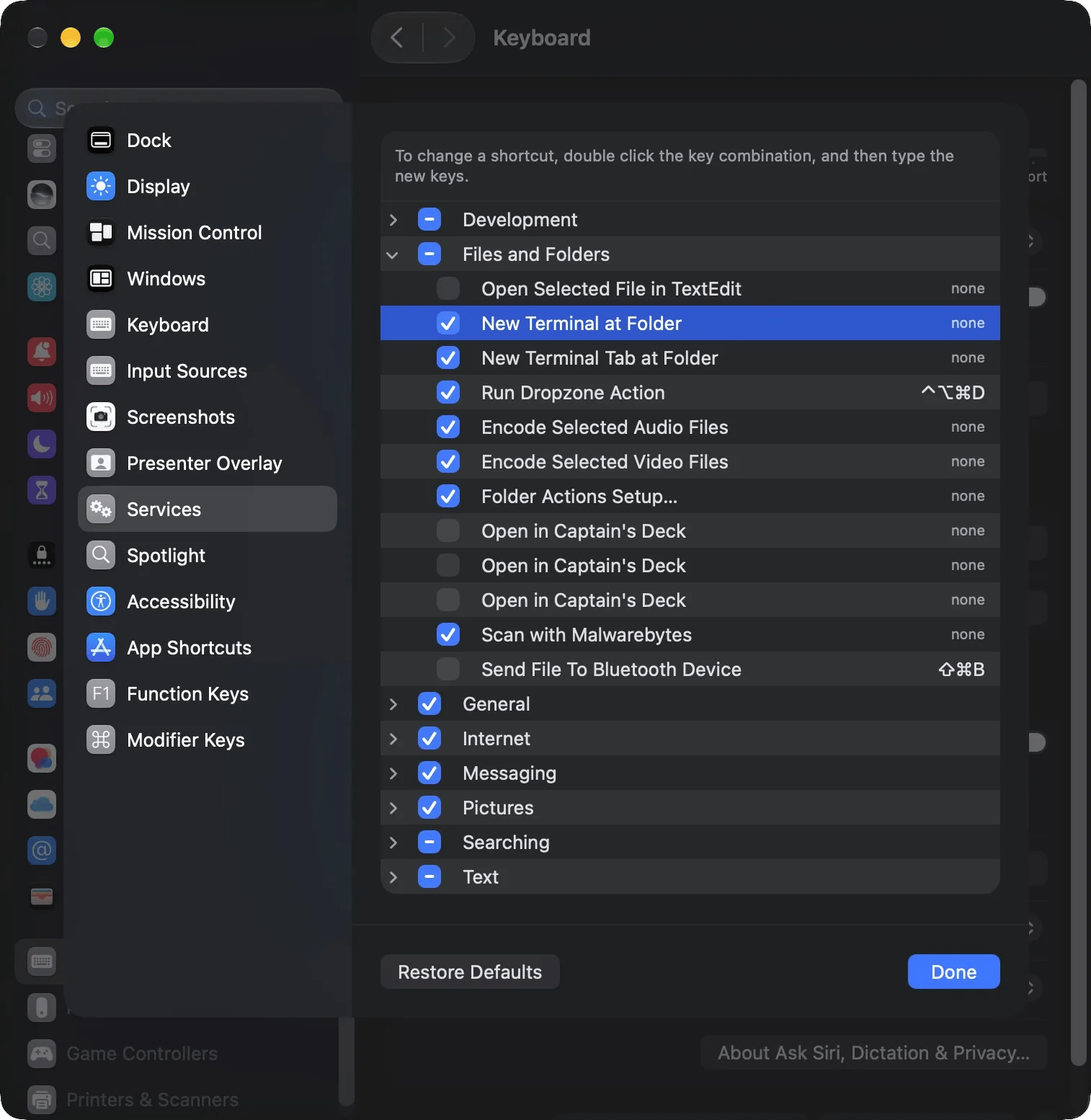Open the iCloud cloud icon in the background sidebar
1091x1120 pixels.
42,804
